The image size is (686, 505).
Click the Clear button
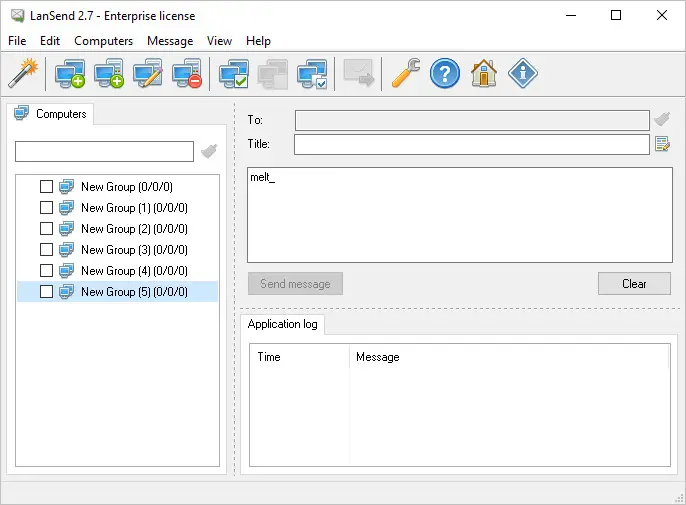click(634, 284)
